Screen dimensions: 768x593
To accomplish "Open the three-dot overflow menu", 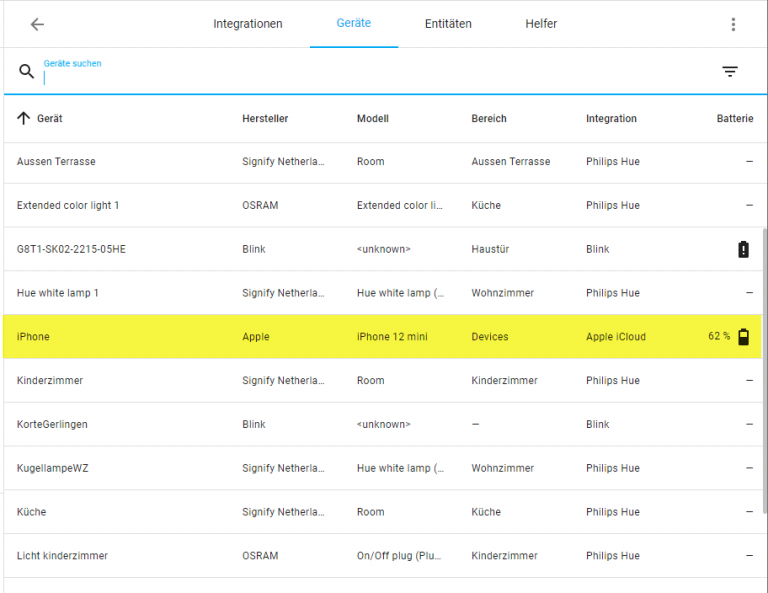I will [733, 24].
